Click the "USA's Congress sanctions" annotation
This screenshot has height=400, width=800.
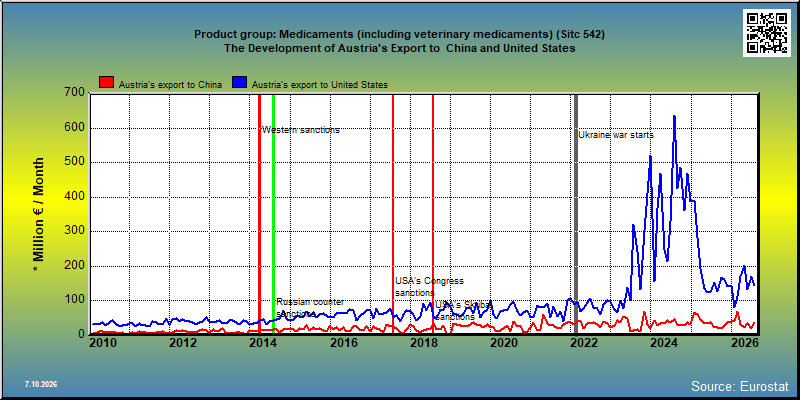[x=429, y=287]
